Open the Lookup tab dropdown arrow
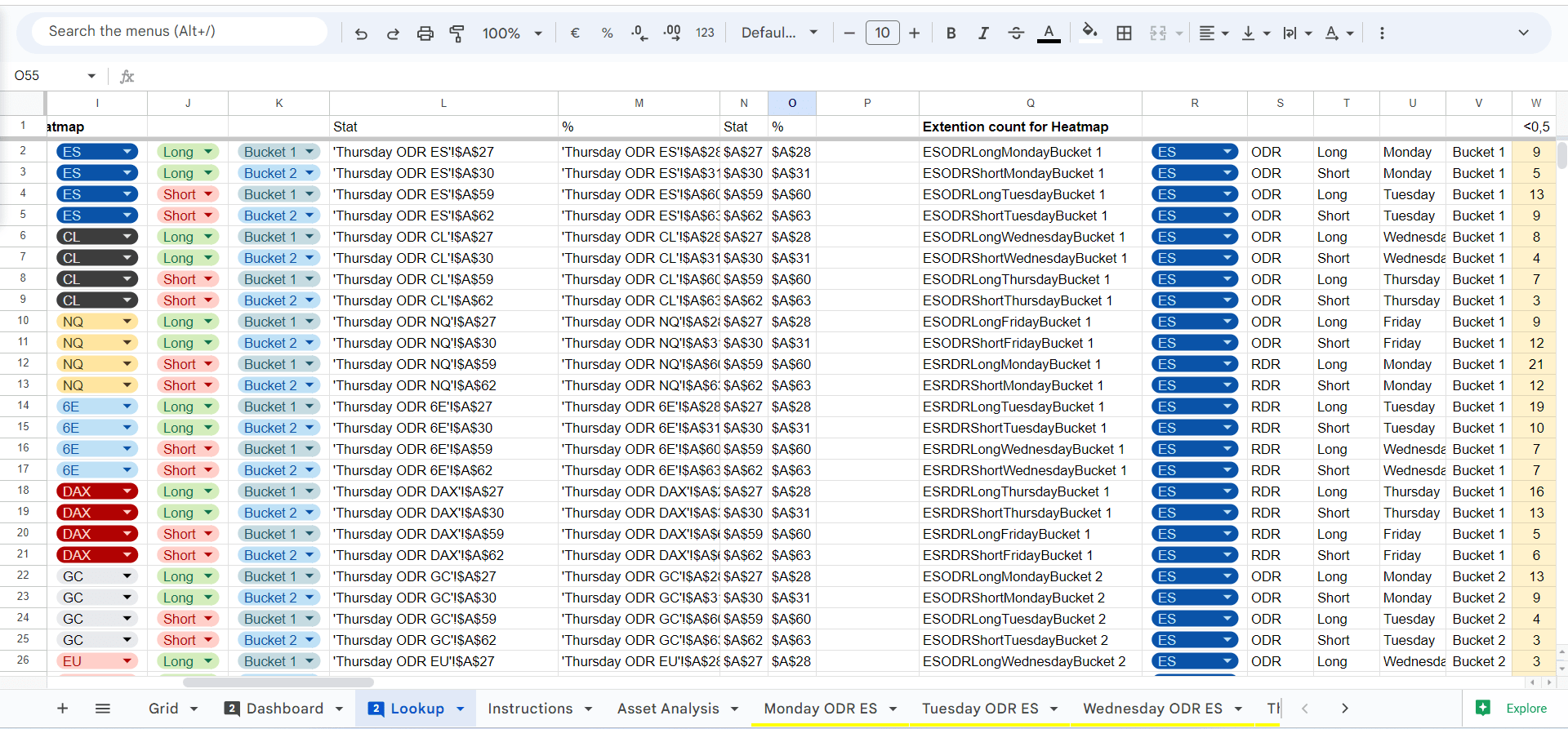Screen dimensions: 1568x729 (x=461, y=709)
